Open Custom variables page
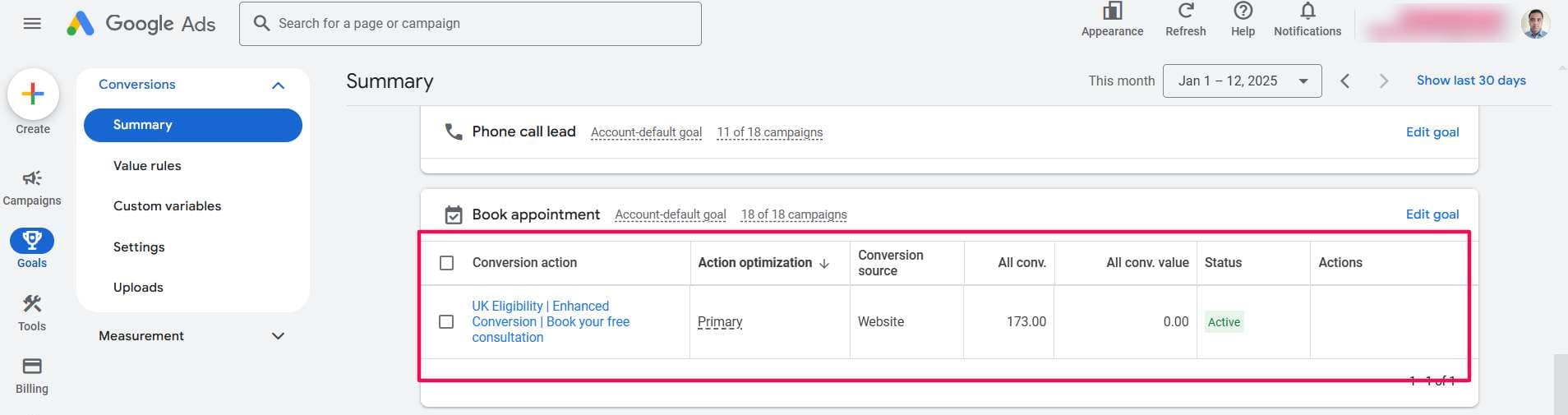Viewport: 1568px width, 415px height. (167, 205)
